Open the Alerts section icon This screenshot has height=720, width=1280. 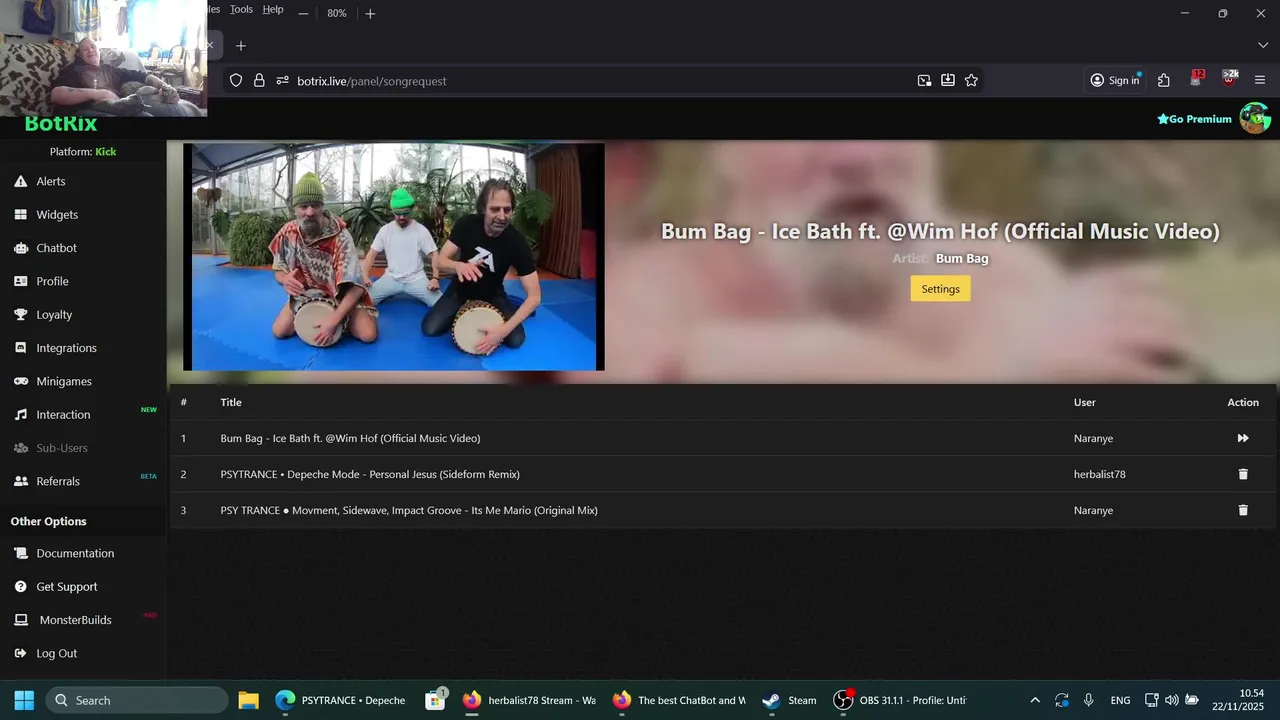click(x=20, y=181)
